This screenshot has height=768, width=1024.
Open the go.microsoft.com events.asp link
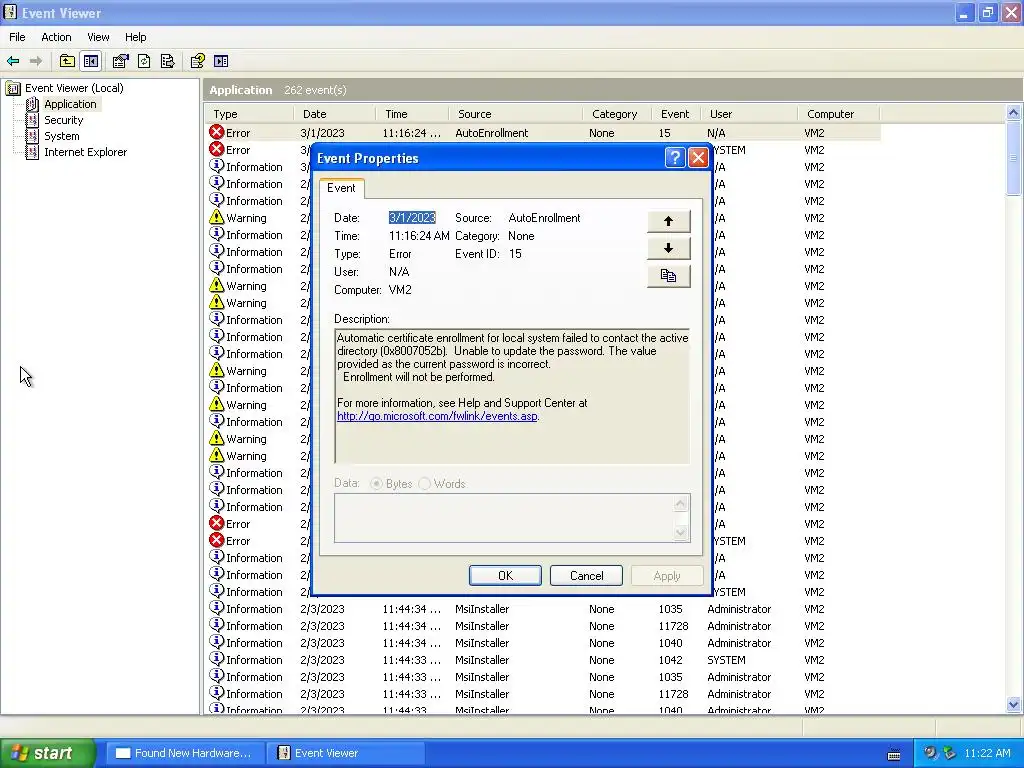[438, 416]
